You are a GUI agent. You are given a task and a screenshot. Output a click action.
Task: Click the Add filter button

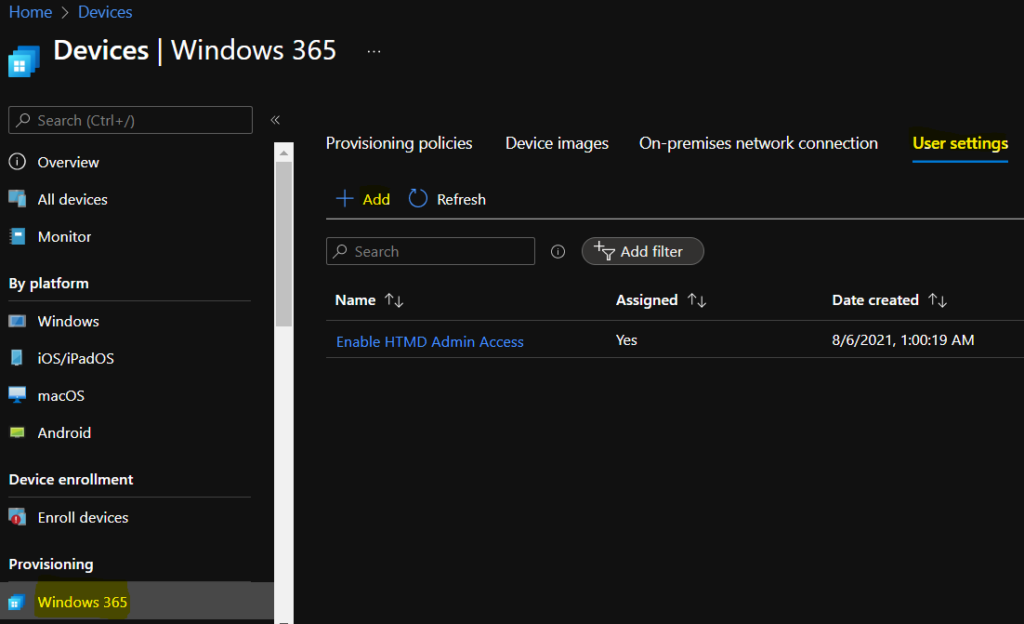(643, 251)
